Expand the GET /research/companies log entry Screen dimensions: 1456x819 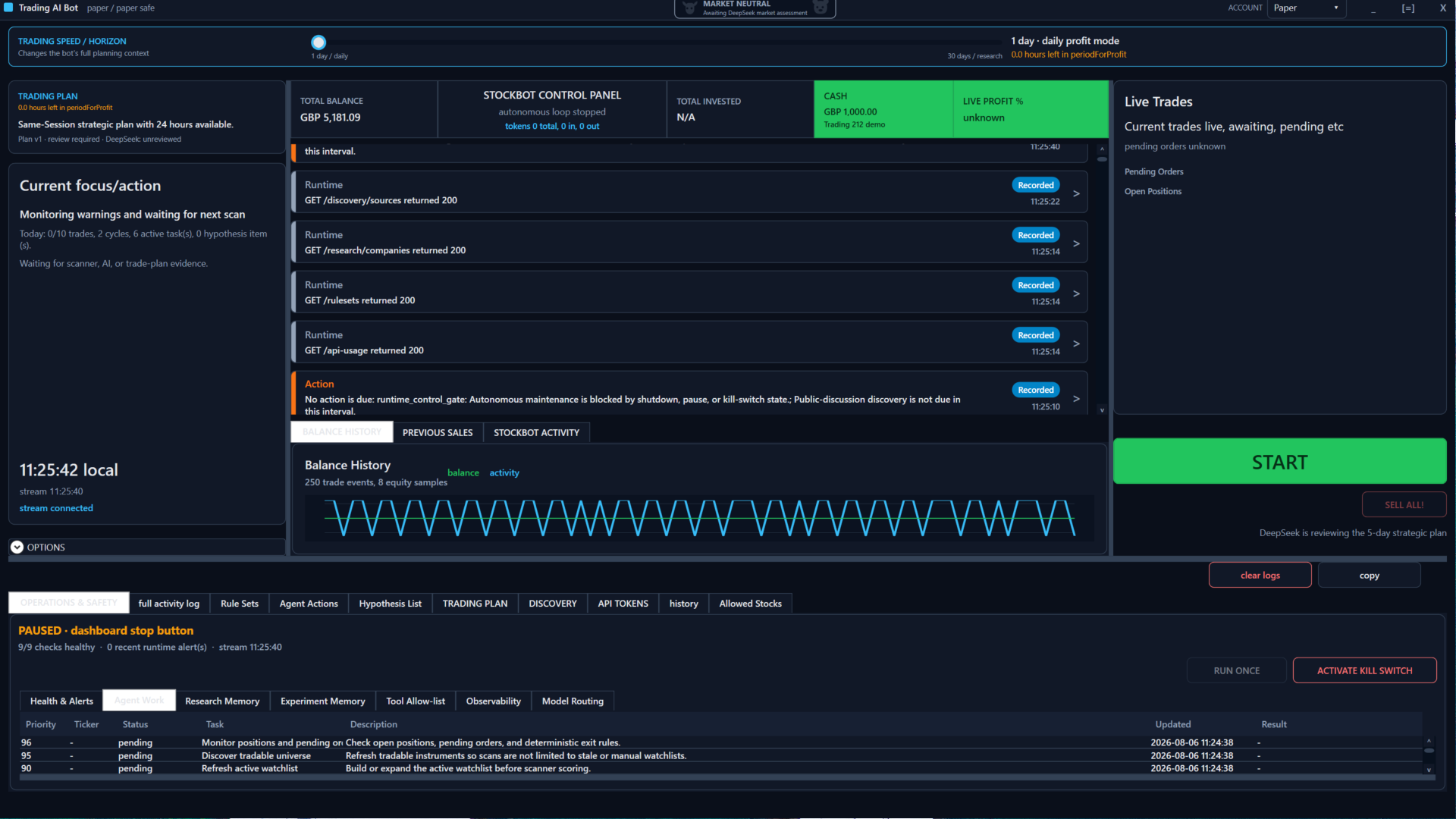pos(1076,243)
